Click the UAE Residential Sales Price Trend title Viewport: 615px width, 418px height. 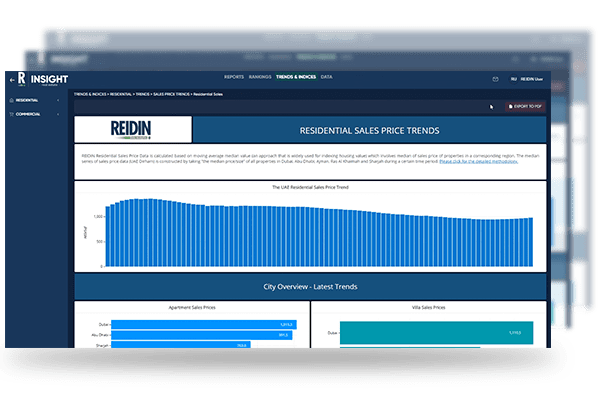310,187
